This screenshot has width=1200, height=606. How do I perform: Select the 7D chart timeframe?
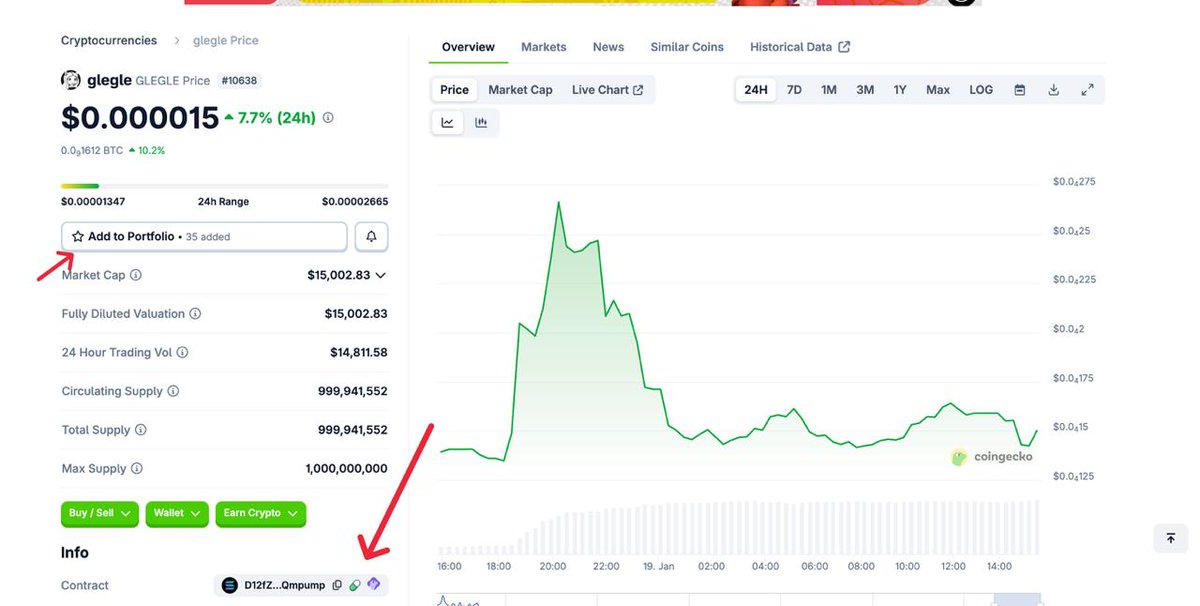tap(793, 89)
